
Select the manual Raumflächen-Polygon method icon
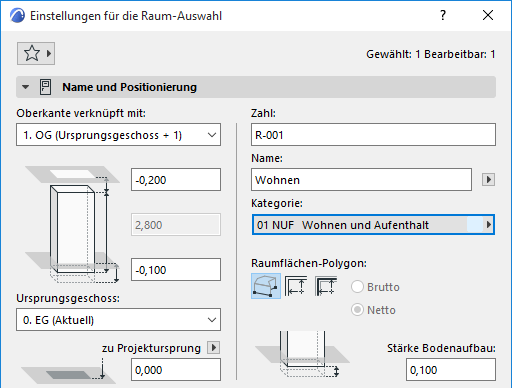(266, 286)
